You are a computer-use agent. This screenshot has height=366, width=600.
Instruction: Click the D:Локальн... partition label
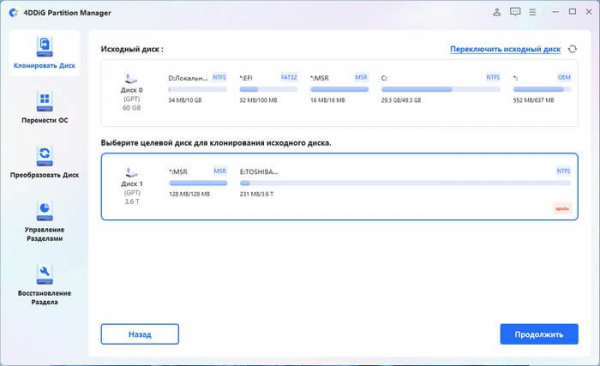pyautogui.click(x=188, y=78)
